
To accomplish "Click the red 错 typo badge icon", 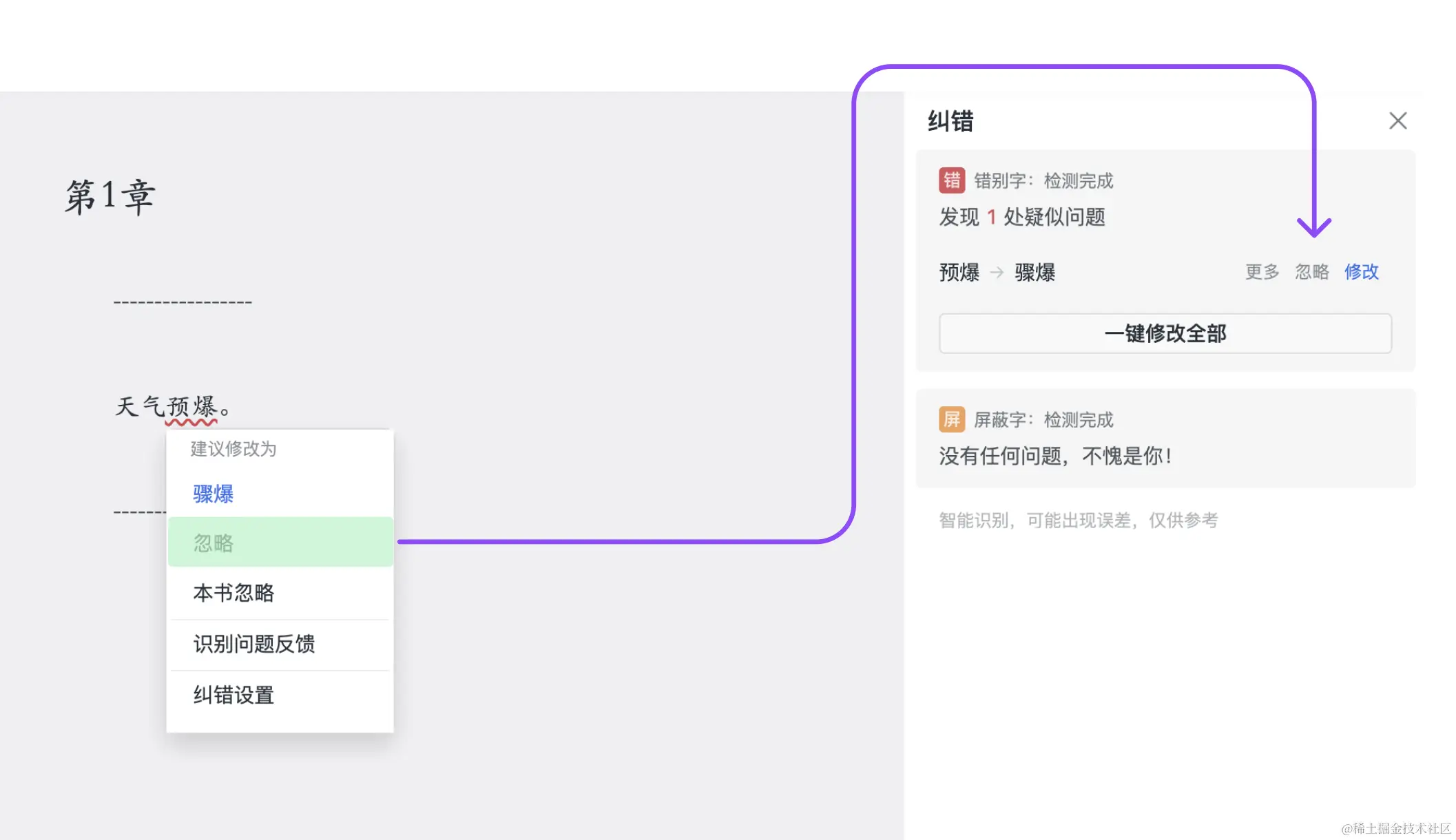I will point(951,180).
